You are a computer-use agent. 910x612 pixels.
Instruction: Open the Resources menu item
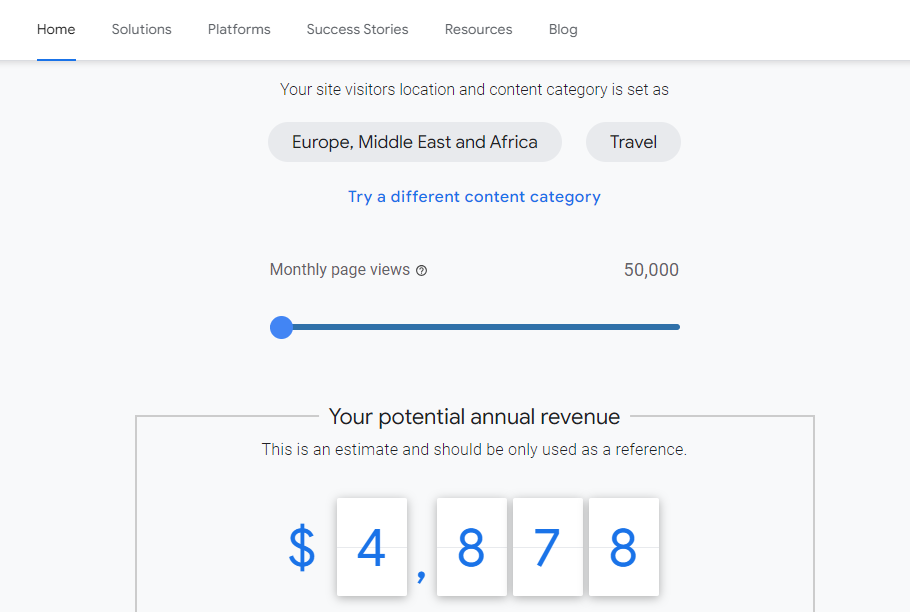[479, 30]
